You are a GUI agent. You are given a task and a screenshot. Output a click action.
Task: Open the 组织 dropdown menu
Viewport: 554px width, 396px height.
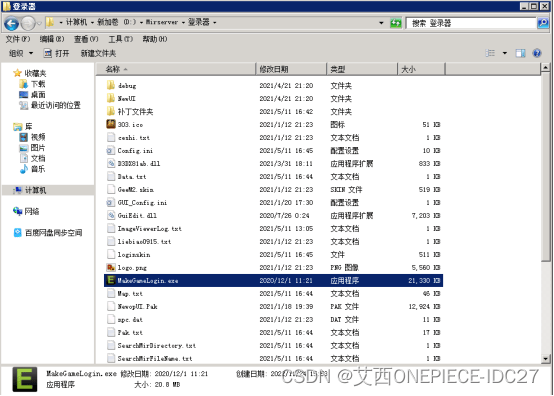click(x=21, y=53)
